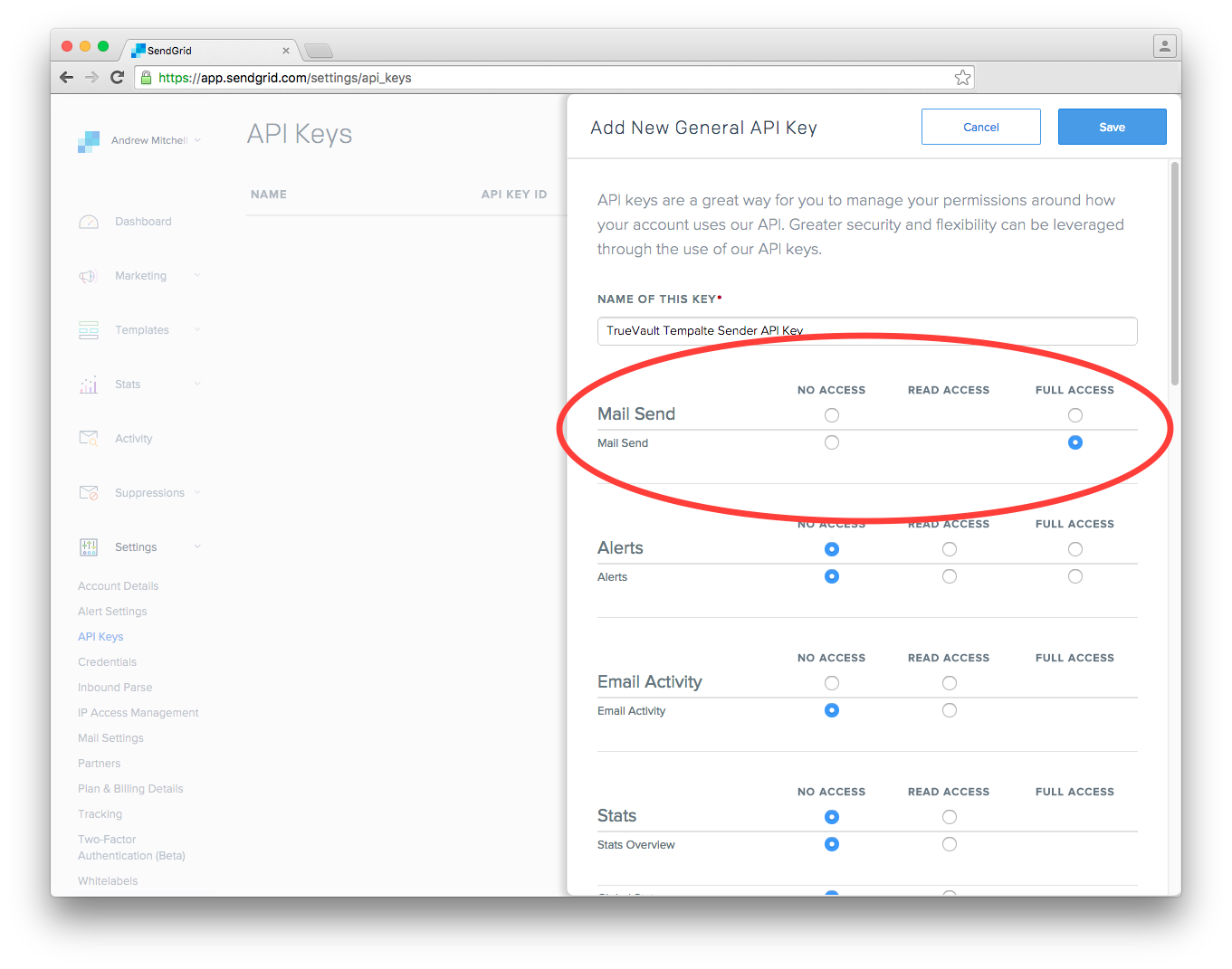Expand the Stats sidebar chevron
This screenshot has width=1232, height=969.
click(197, 385)
